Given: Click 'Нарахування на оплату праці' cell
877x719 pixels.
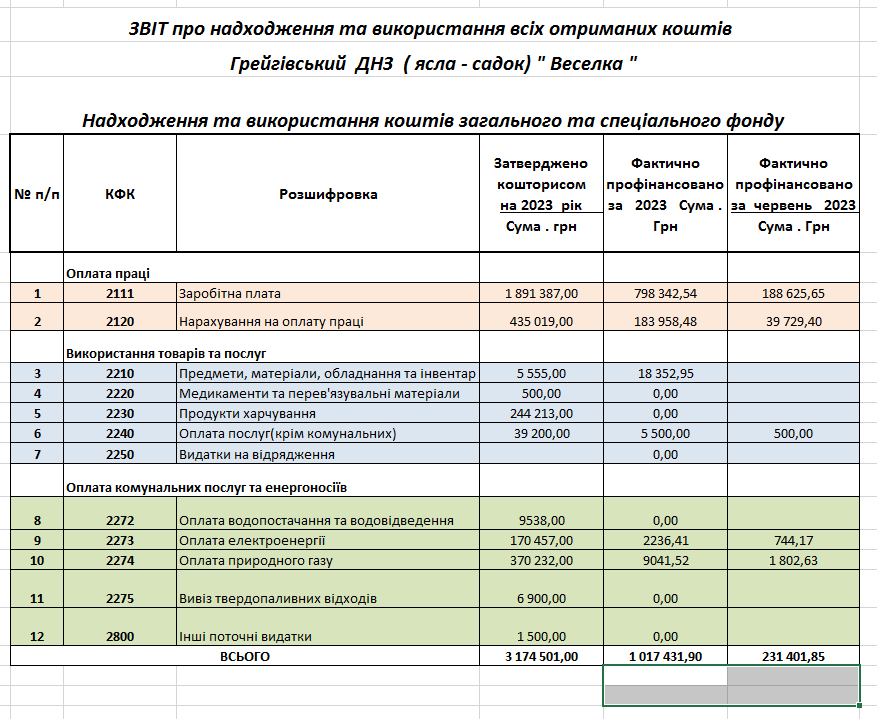Looking at the screenshot, I should [328, 317].
